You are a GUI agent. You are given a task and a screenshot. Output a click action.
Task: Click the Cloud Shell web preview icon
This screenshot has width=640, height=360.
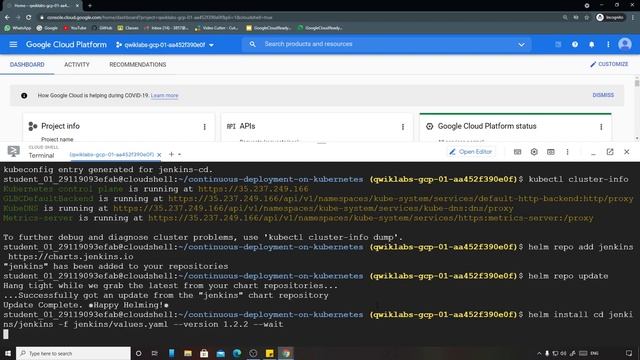[x=551, y=152]
